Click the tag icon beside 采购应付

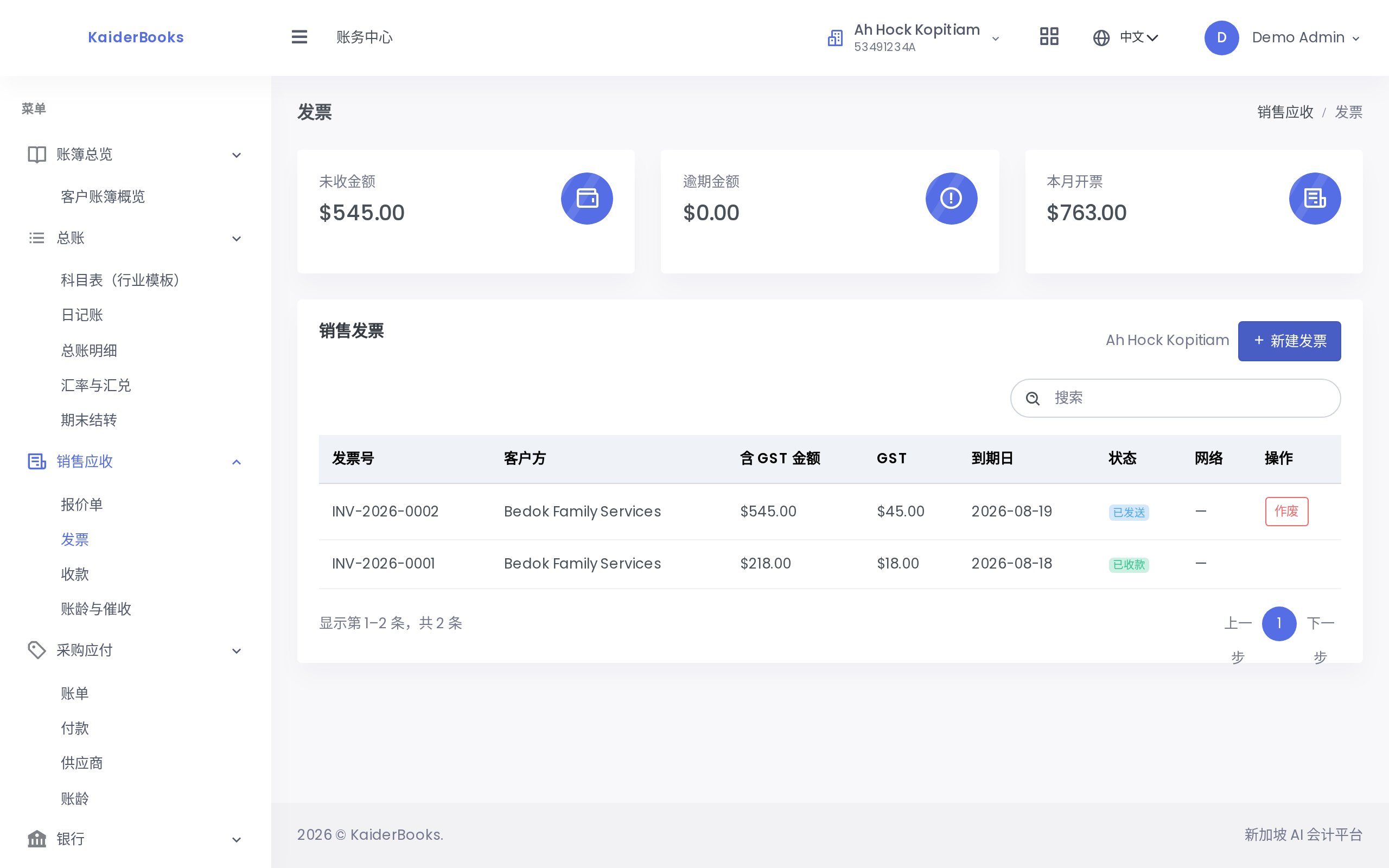coord(37,650)
